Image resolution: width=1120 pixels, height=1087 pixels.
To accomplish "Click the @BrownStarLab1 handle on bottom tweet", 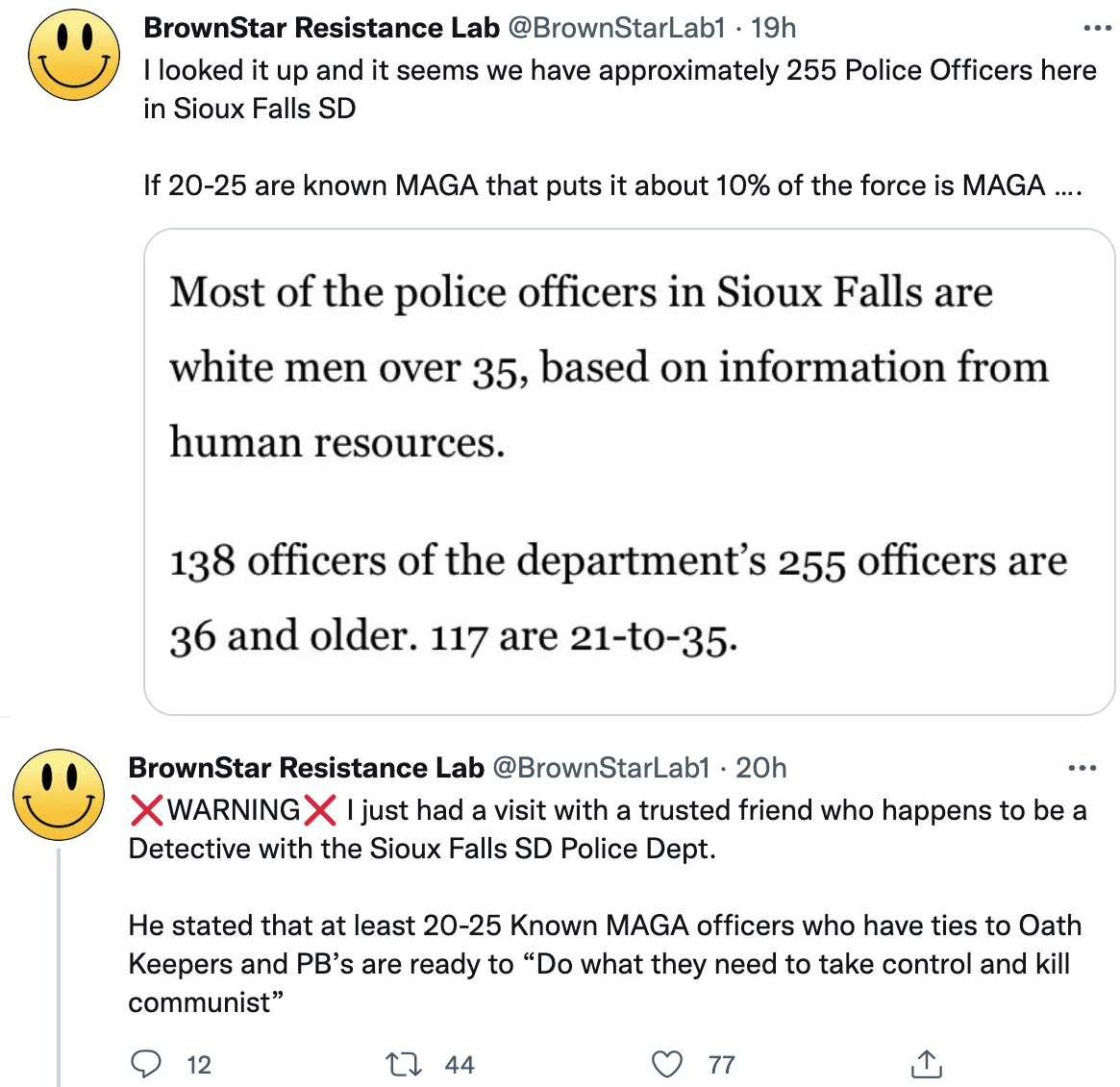I will (x=602, y=768).
